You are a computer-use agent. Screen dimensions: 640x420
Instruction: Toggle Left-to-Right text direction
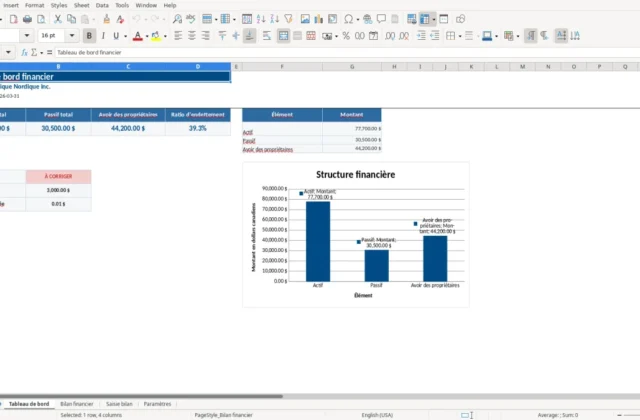[x=530, y=36]
